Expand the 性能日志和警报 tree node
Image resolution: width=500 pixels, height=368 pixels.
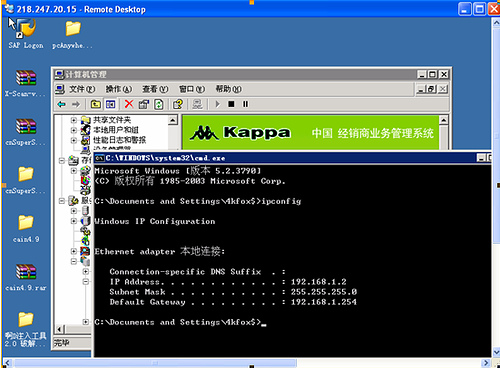coord(74,140)
